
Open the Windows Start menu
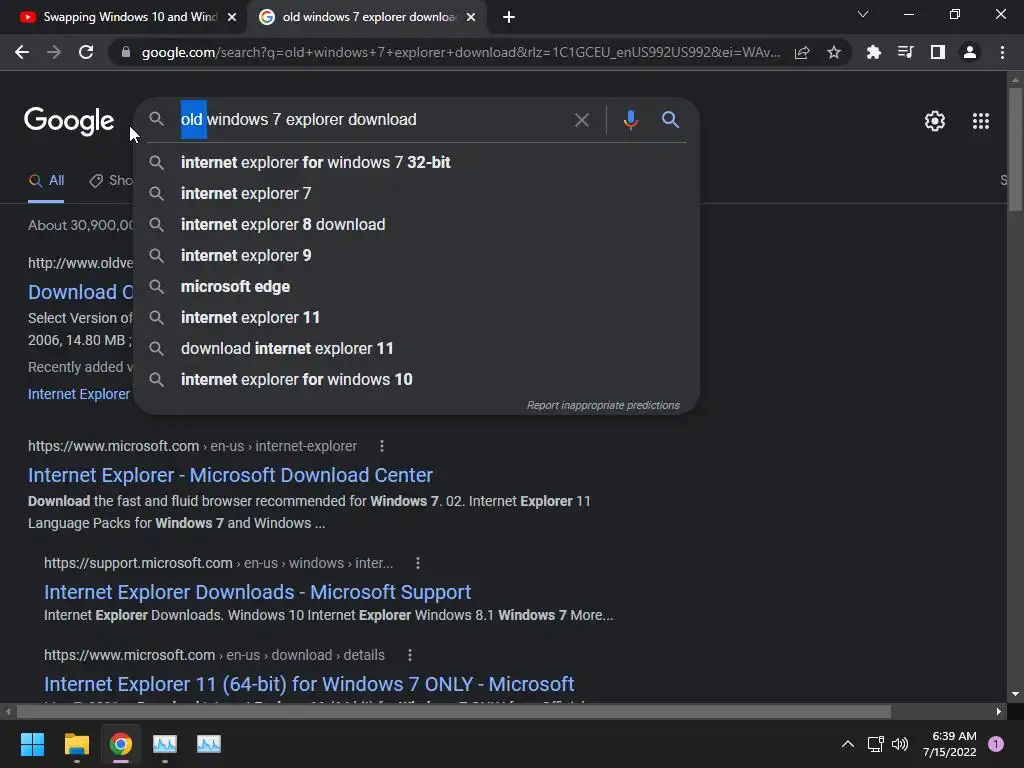32,744
